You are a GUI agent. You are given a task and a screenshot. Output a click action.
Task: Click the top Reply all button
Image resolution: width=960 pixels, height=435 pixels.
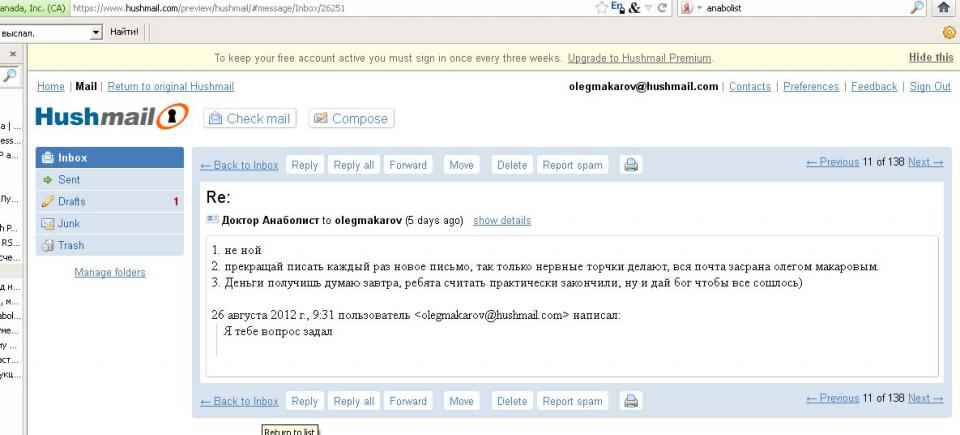(x=354, y=165)
